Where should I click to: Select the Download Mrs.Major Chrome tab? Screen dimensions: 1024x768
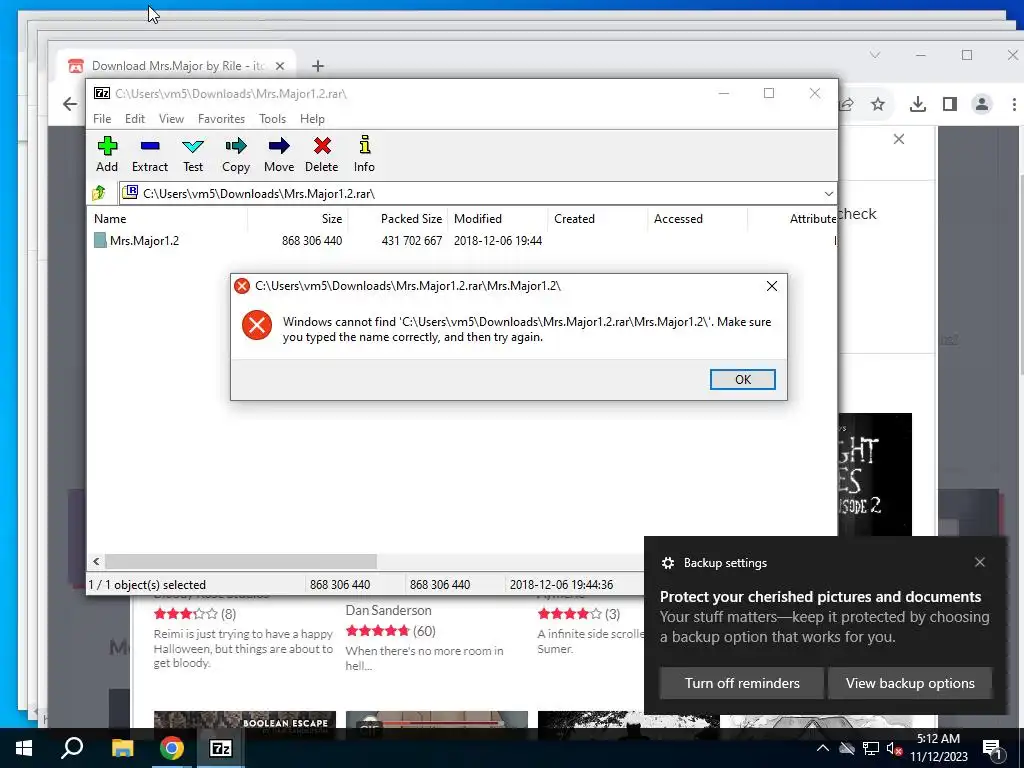point(176,66)
